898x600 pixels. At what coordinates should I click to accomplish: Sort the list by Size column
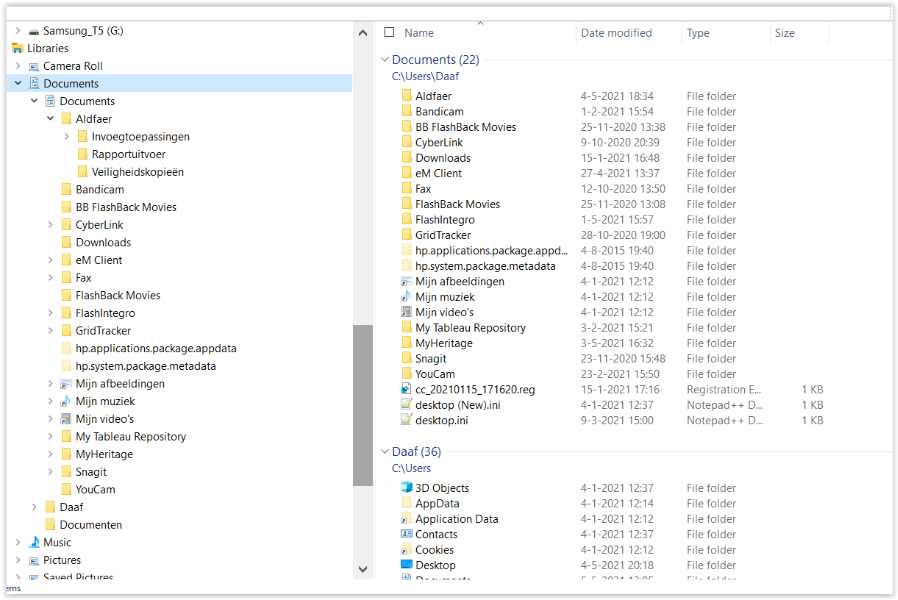pos(785,33)
